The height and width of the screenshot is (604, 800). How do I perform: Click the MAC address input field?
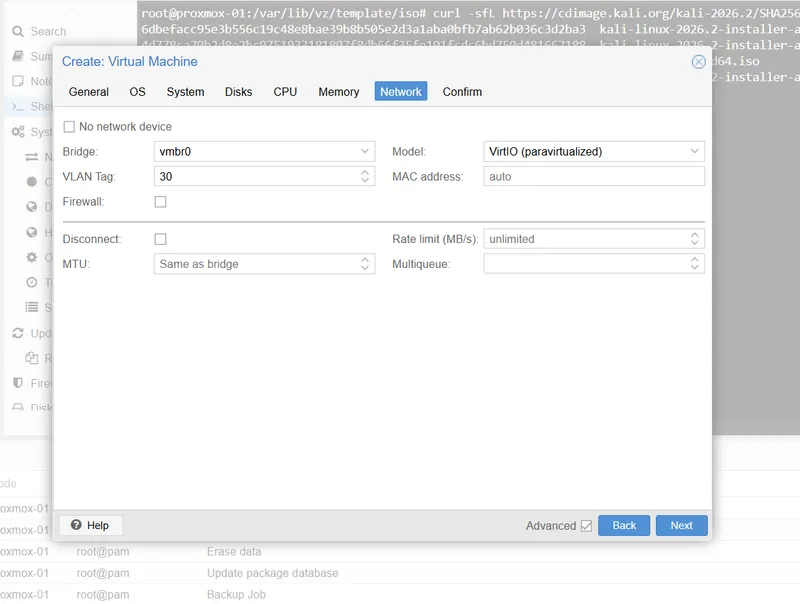coord(594,177)
